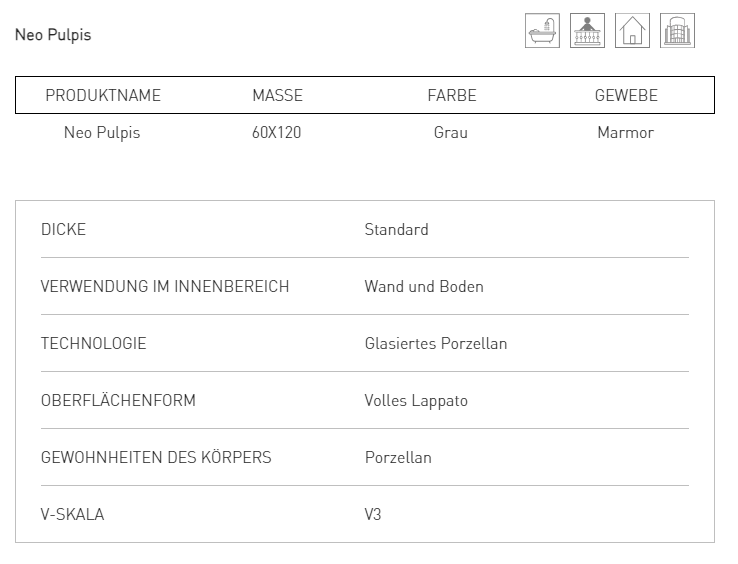Click Neo Pulpis in product row
The image size is (738, 564).
point(102,133)
